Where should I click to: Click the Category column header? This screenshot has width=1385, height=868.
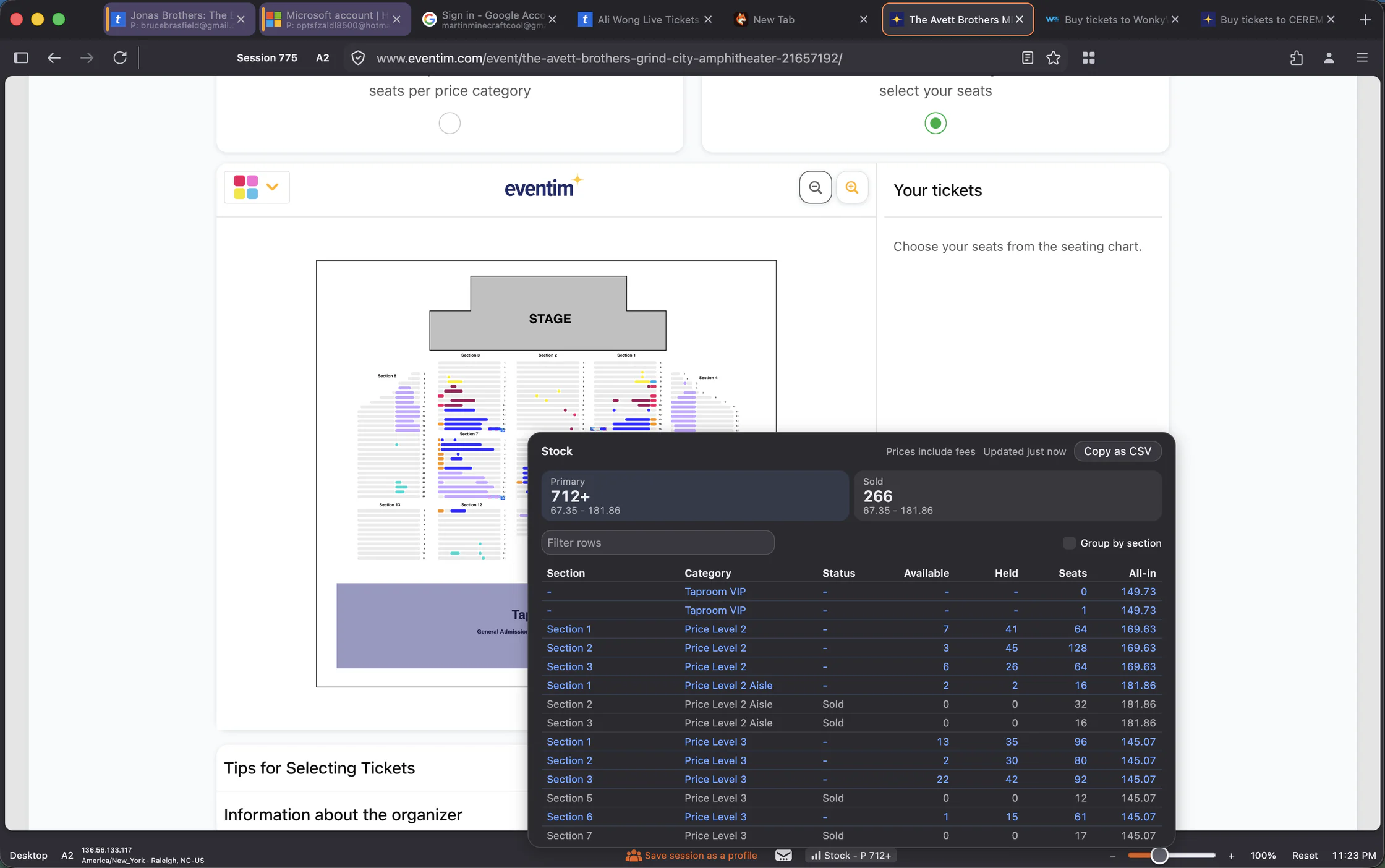tap(707, 573)
